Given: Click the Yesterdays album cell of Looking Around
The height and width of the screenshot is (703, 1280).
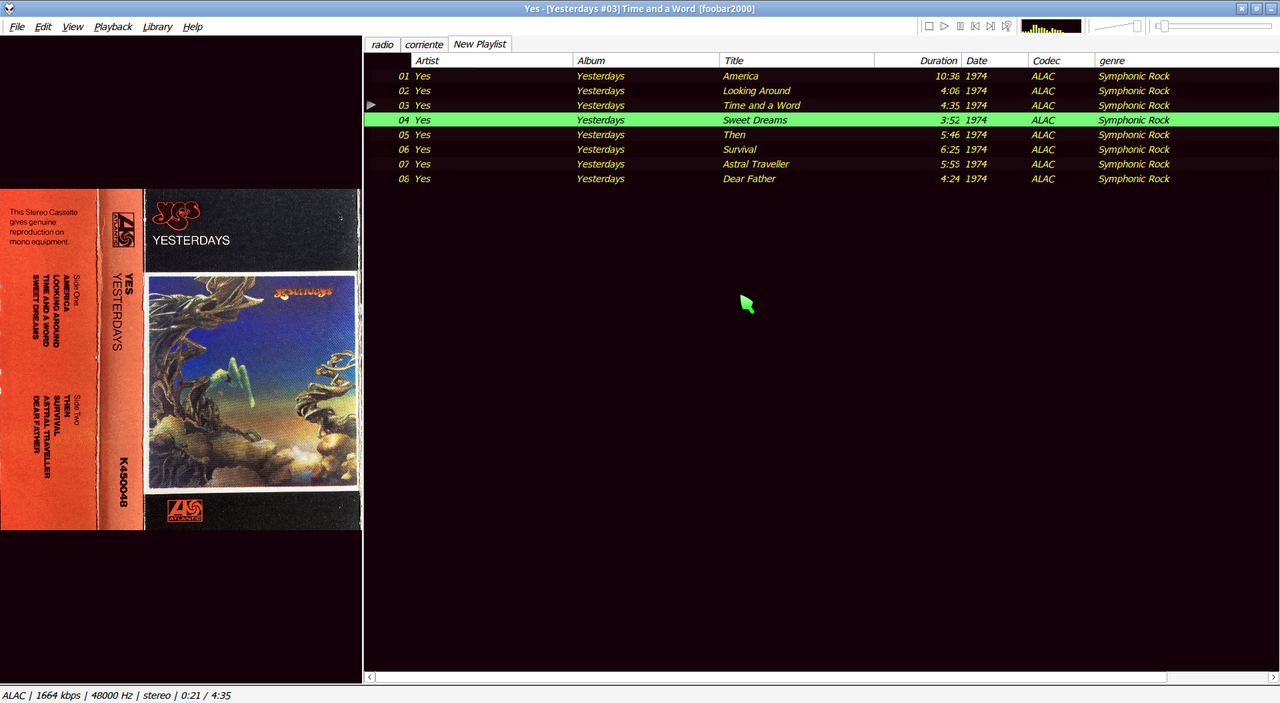Looking at the screenshot, I should [x=600, y=91].
